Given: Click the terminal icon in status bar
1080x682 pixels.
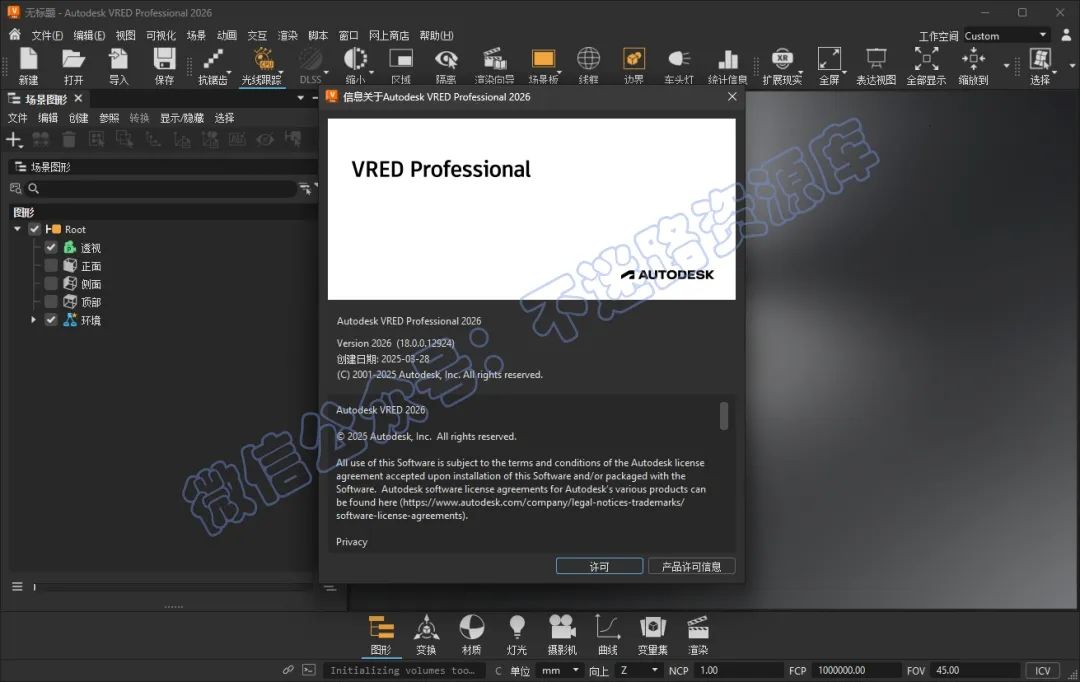Looking at the screenshot, I should pos(309,670).
